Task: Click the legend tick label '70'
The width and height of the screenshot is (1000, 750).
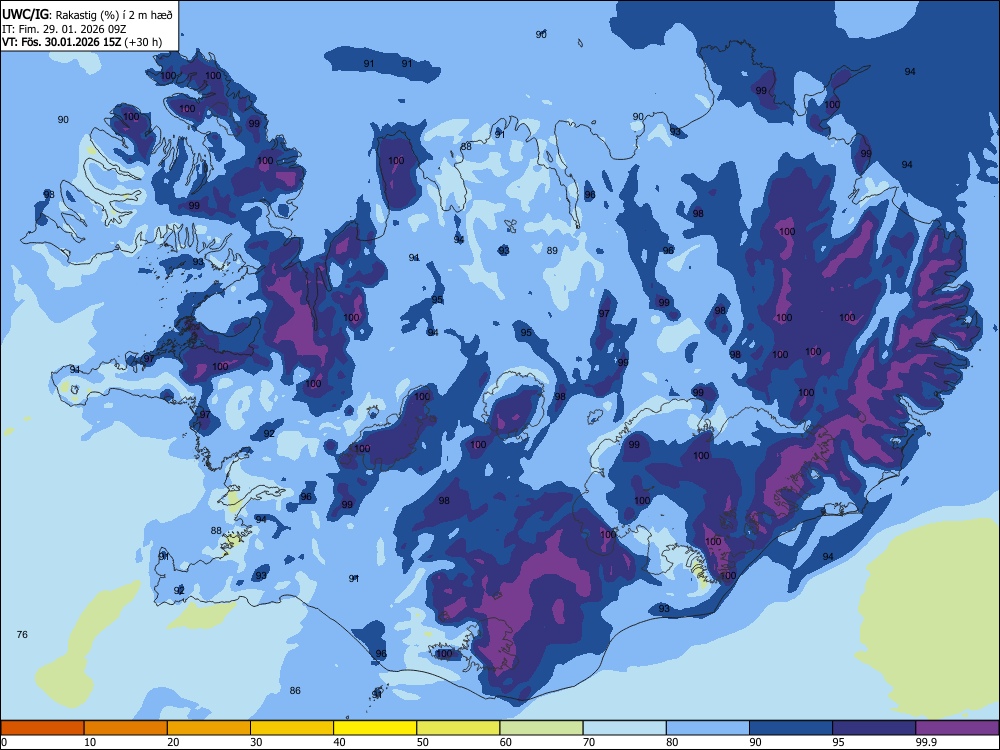Action: (589, 742)
